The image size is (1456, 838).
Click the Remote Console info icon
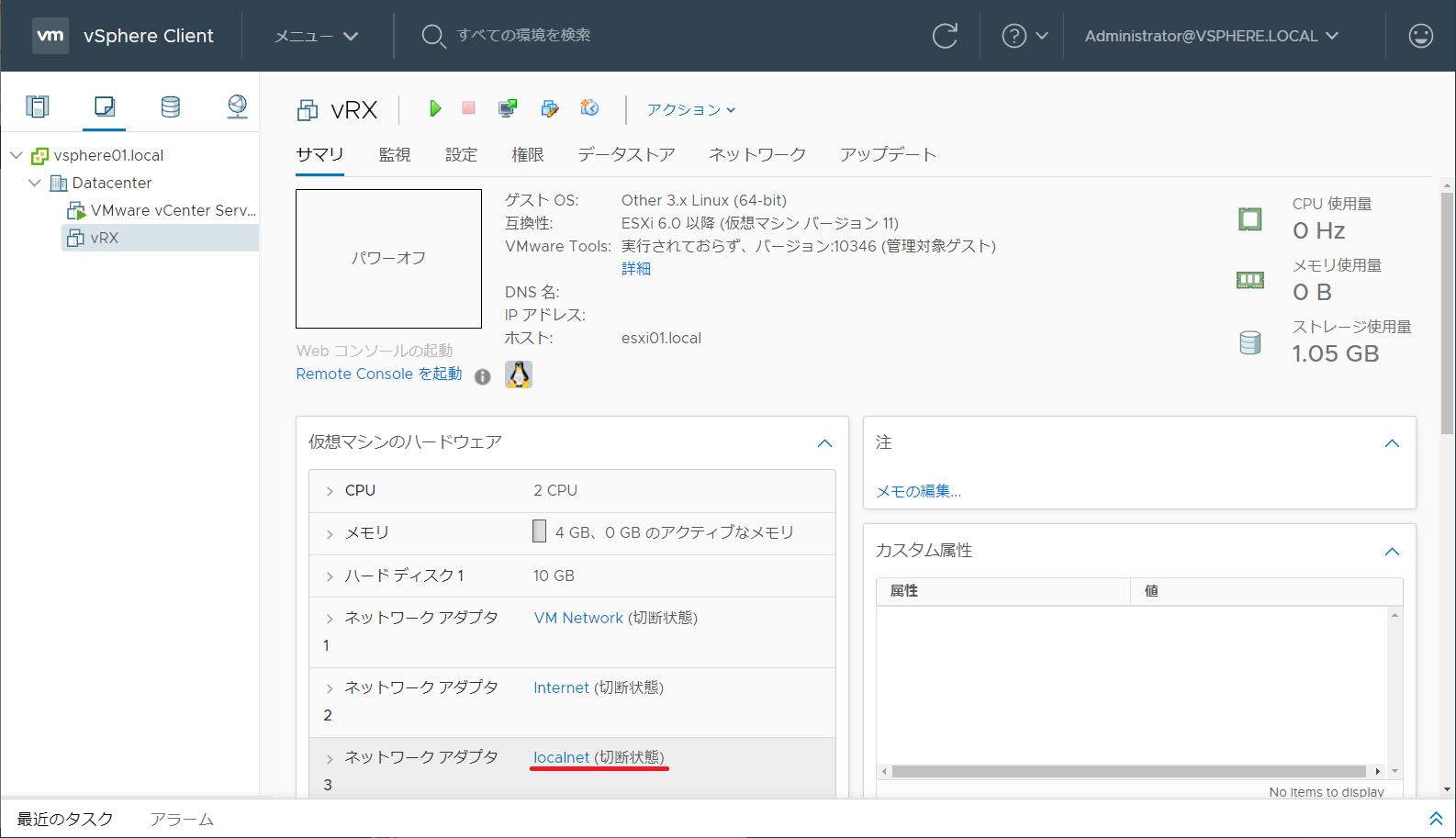coord(483,376)
